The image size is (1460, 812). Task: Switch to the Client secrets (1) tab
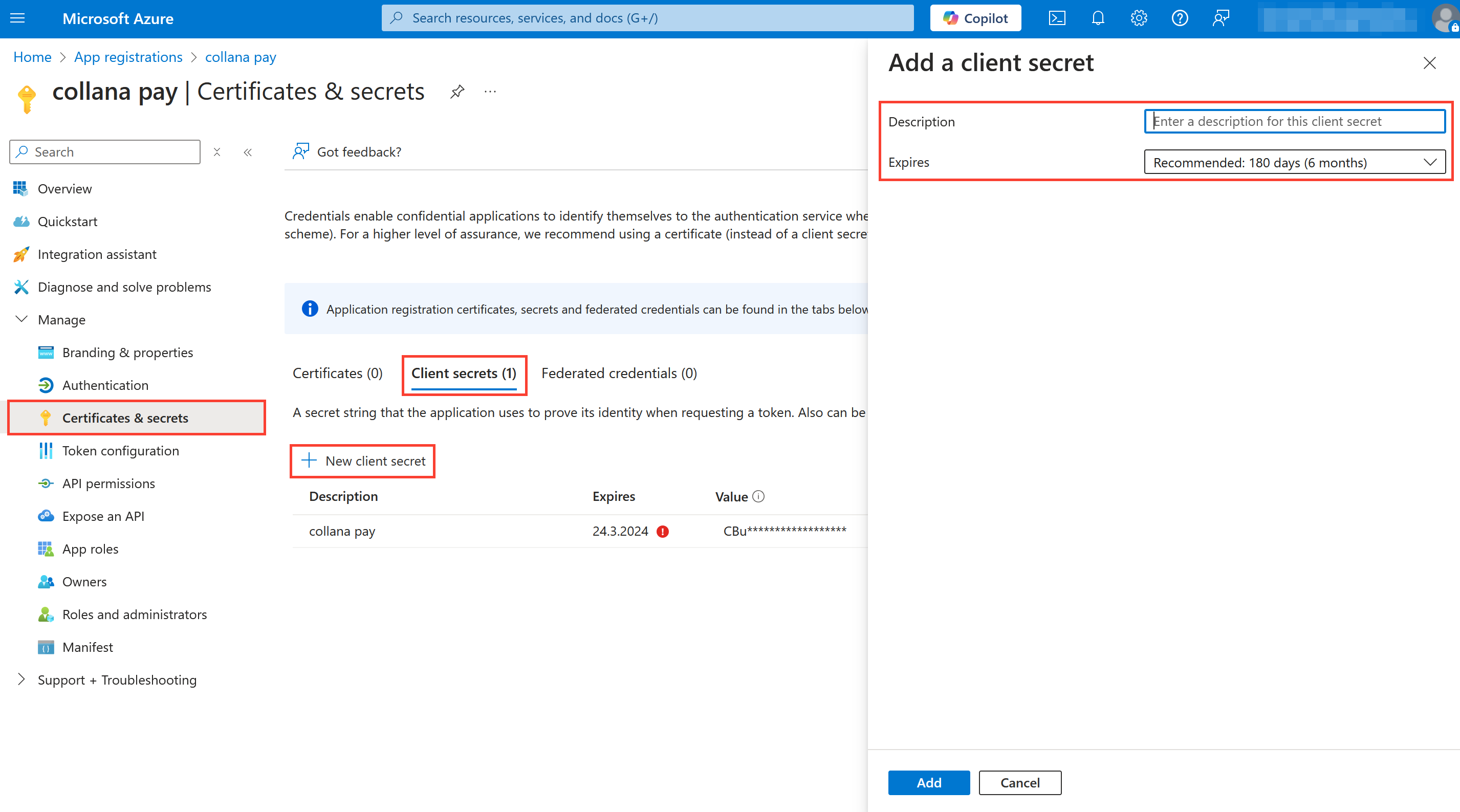pyautogui.click(x=464, y=374)
